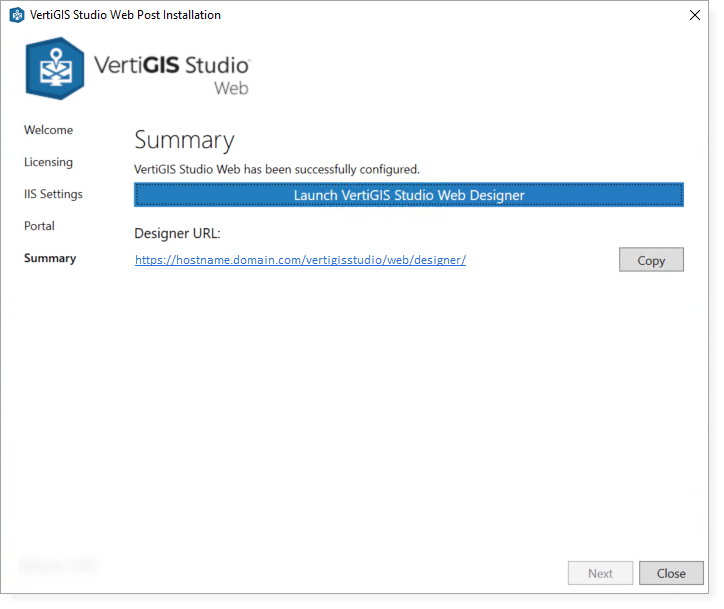This screenshot has height=609, width=724.
Task: Select the Summary step in sidebar
Action: coord(50,258)
